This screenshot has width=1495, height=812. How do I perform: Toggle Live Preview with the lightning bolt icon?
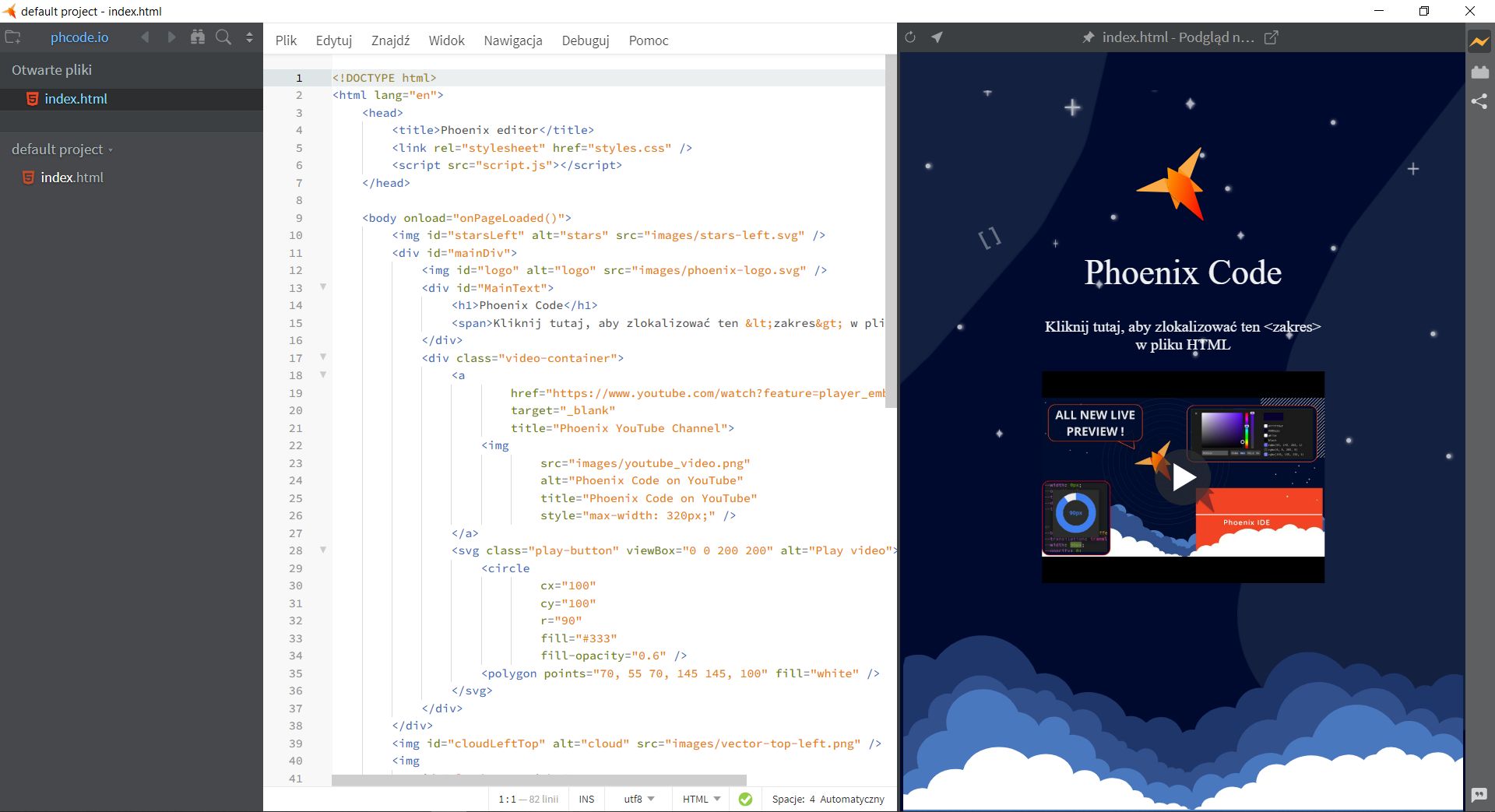(1479, 42)
